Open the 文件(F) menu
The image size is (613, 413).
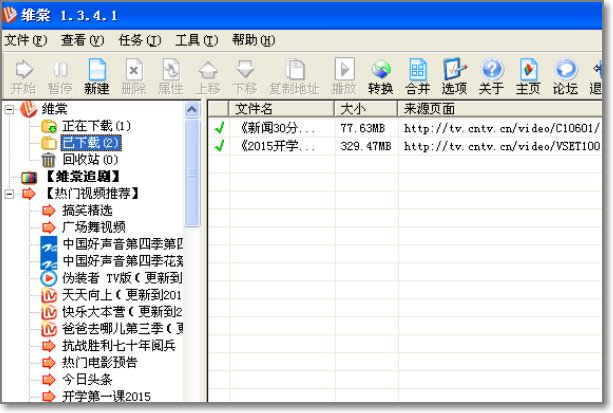(26, 40)
